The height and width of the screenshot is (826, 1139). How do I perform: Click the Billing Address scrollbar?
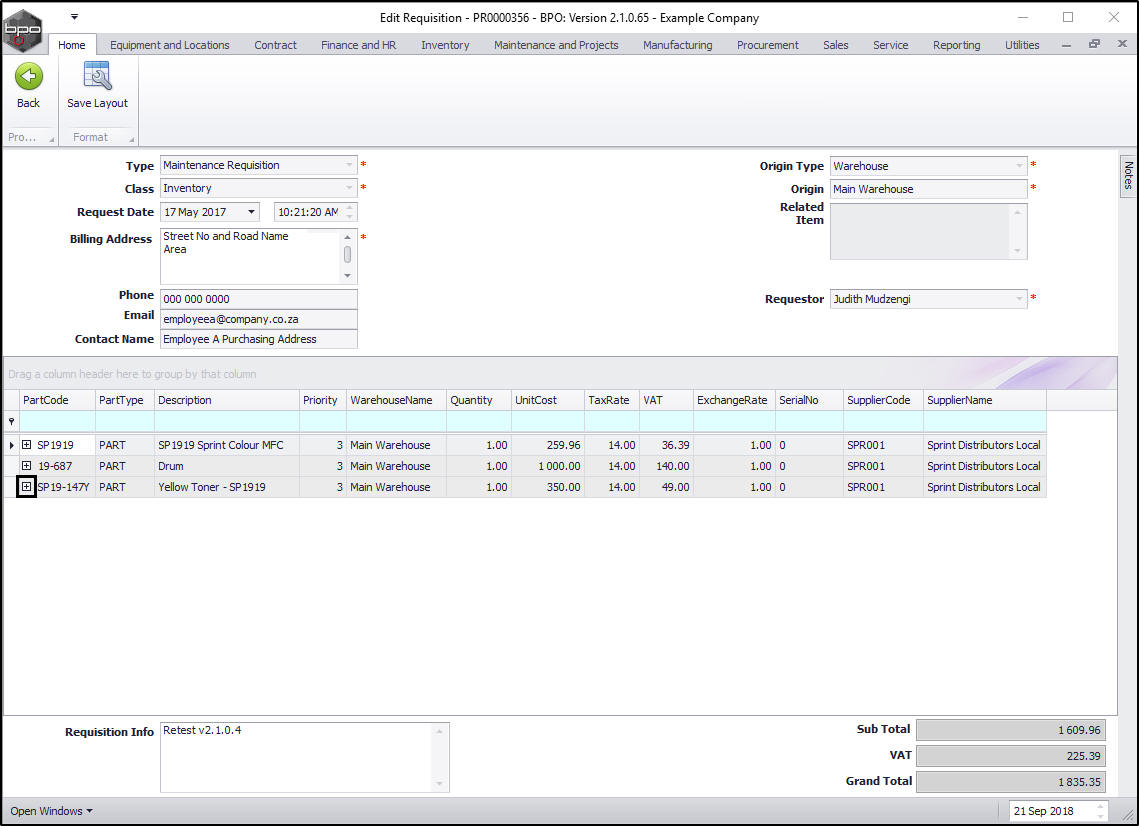click(347, 256)
